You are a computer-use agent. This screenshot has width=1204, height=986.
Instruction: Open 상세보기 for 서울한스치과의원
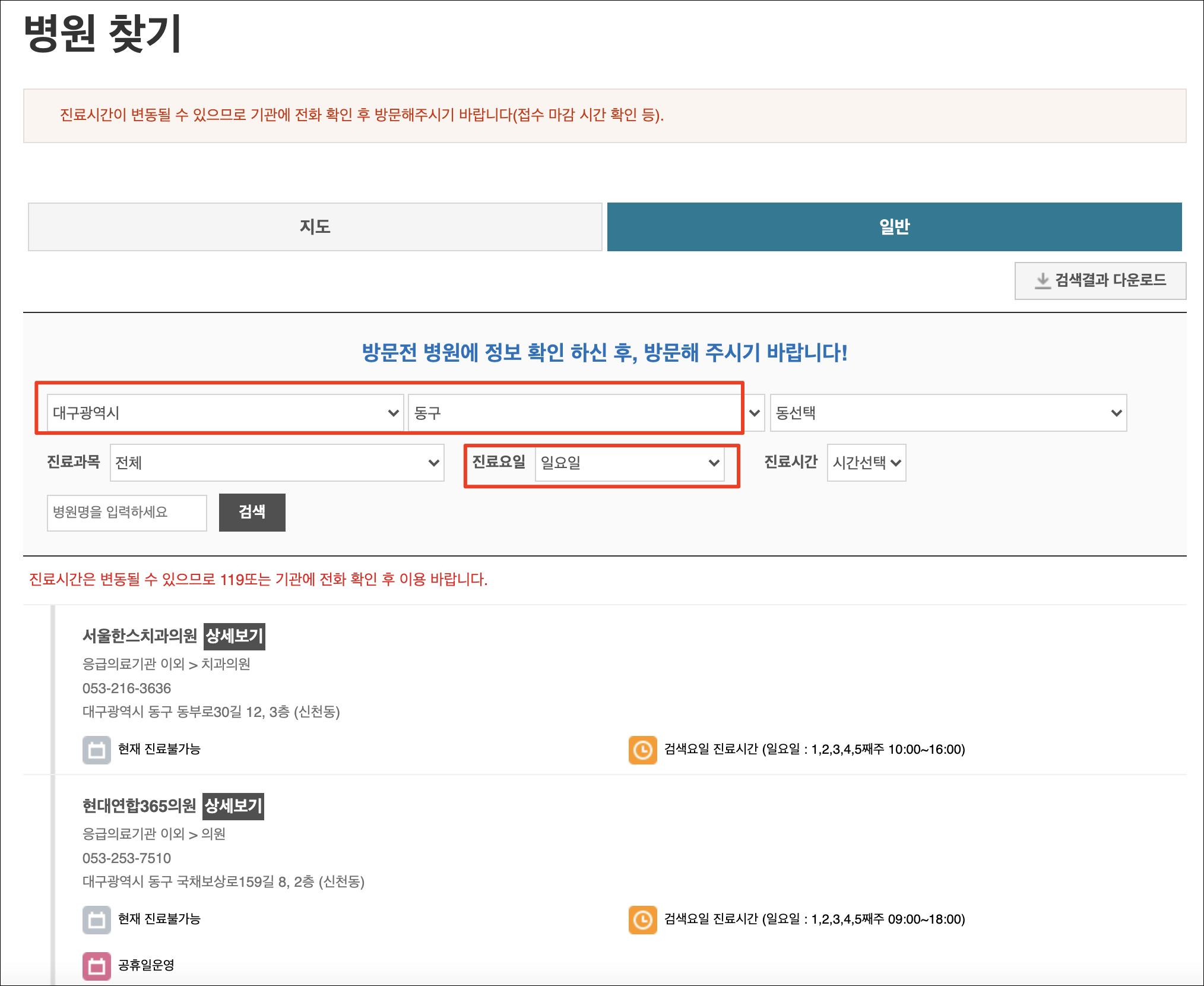point(234,636)
